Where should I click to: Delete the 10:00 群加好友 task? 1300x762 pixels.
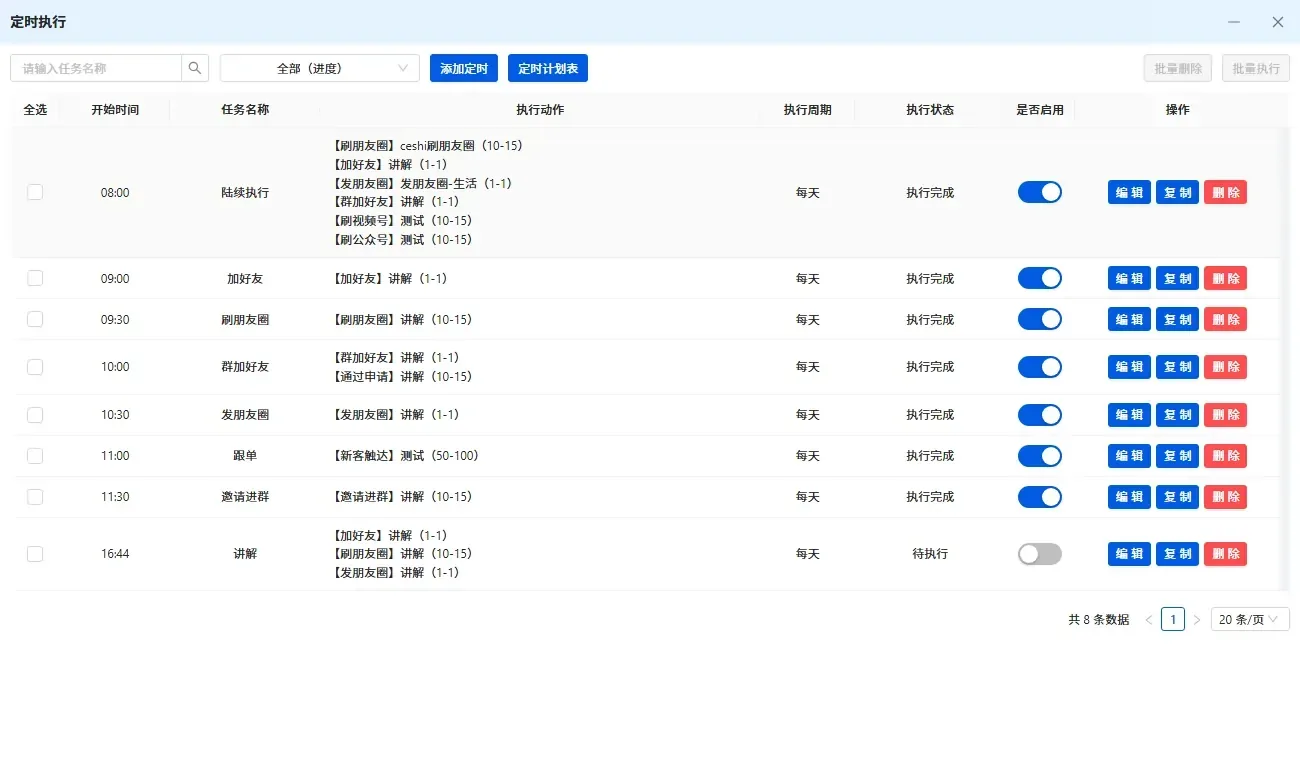[1225, 367]
